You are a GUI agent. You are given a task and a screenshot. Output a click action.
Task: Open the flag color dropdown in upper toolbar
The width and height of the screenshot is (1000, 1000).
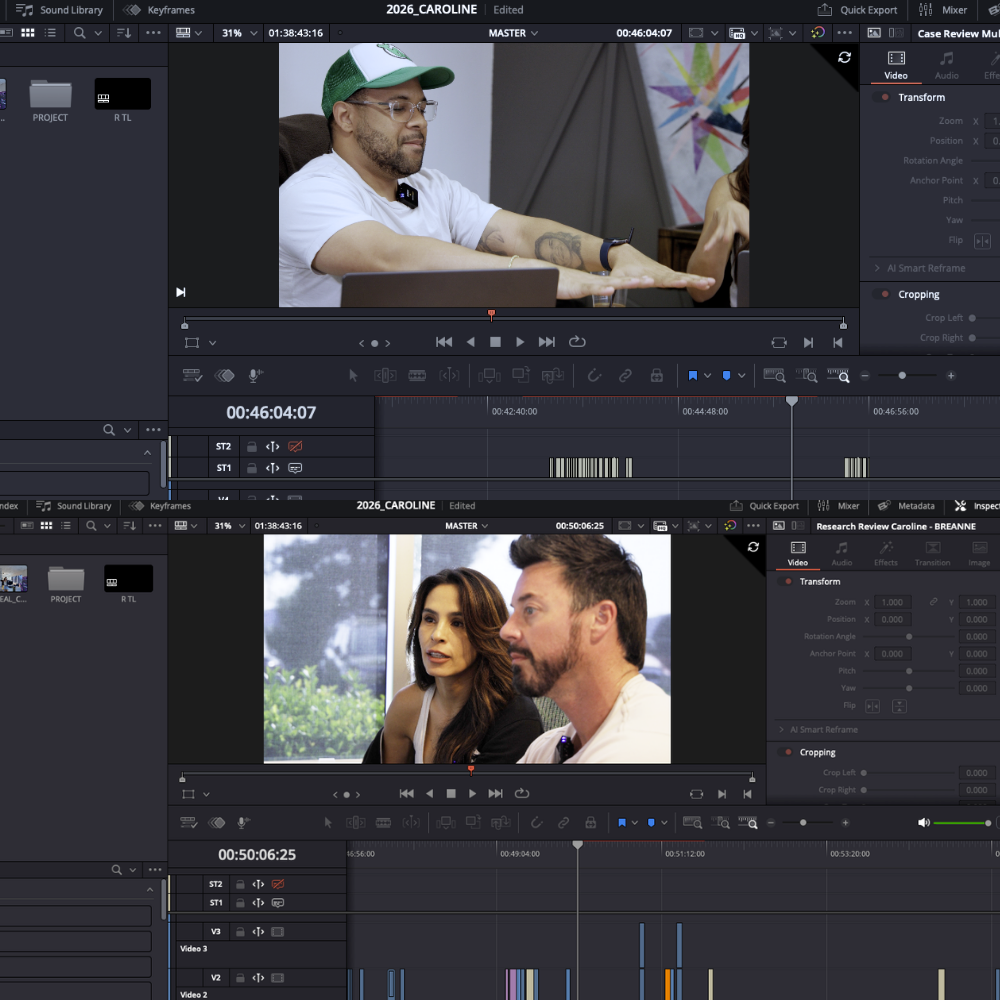point(707,376)
